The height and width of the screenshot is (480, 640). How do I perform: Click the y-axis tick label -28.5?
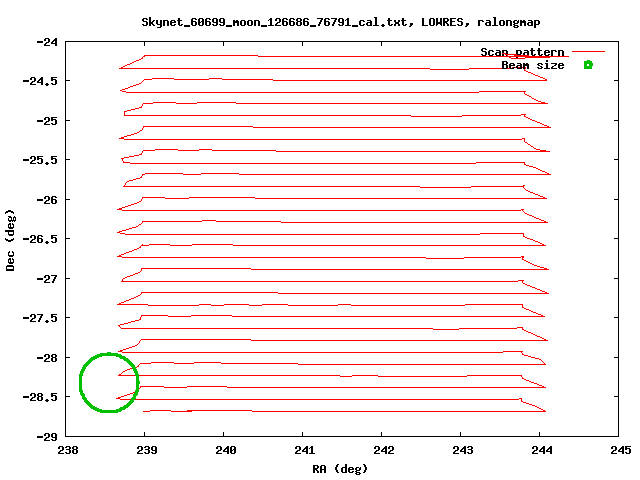click(x=40, y=397)
